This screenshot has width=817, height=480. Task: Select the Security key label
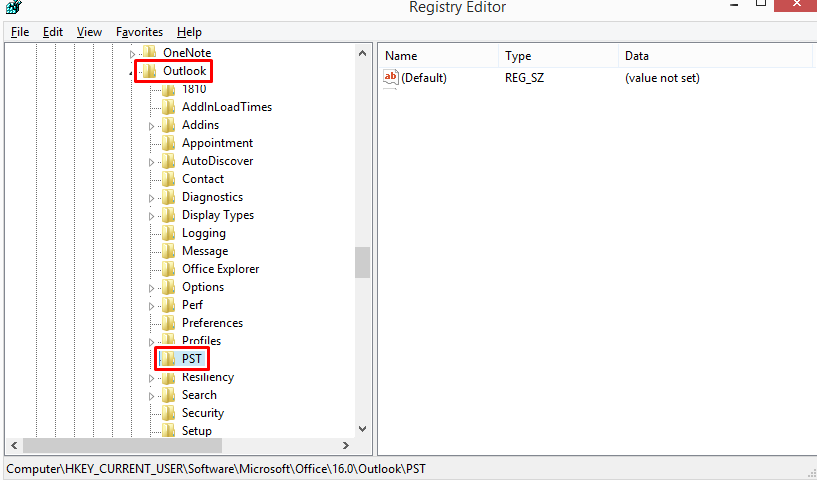[x=203, y=413]
